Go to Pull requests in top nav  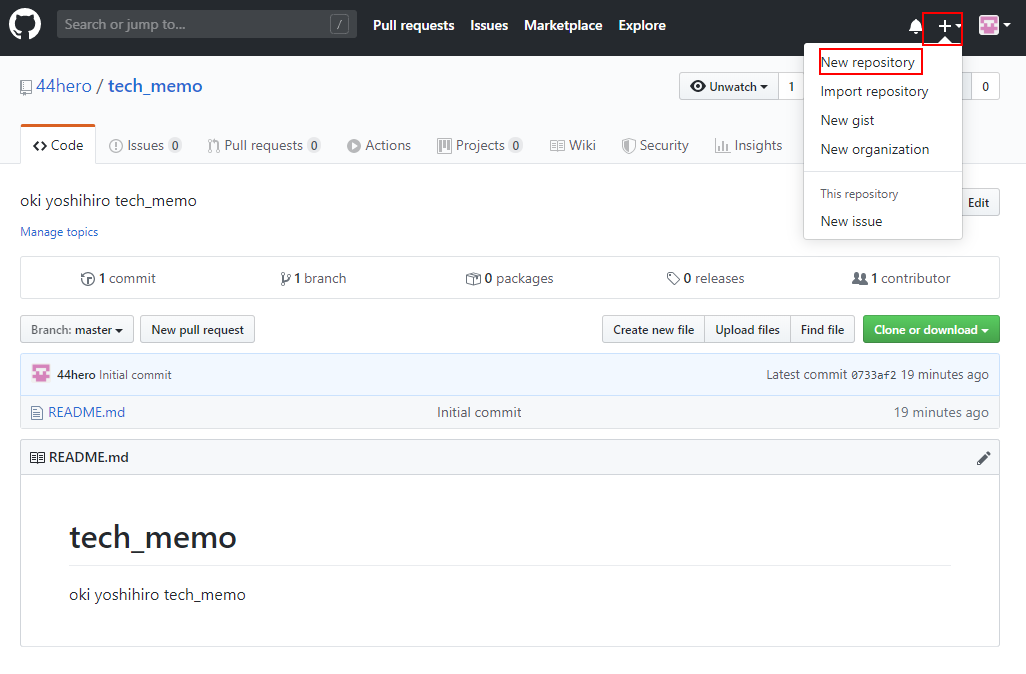414,26
